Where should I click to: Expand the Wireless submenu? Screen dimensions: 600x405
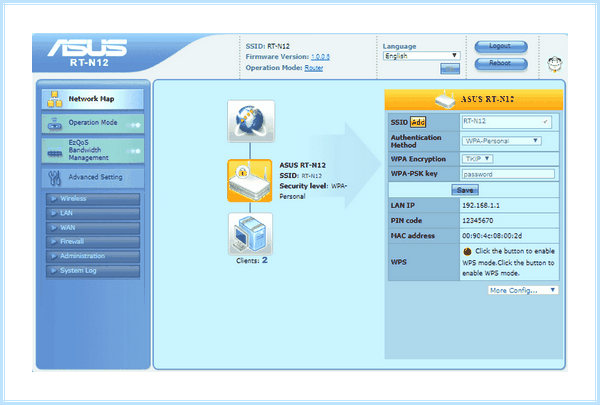(93, 199)
